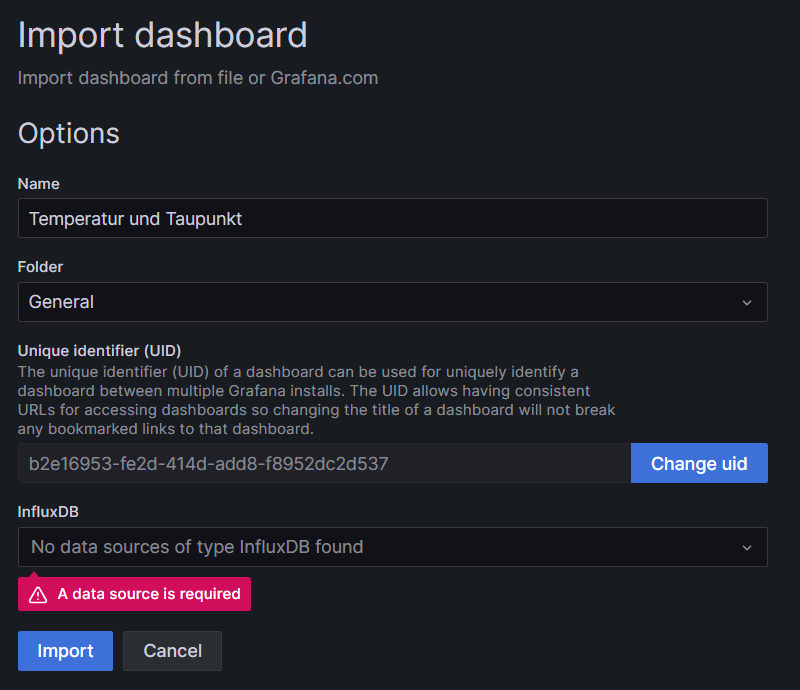Click the Import button
This screenshot has width=800, height=690.
coord(65,651)
